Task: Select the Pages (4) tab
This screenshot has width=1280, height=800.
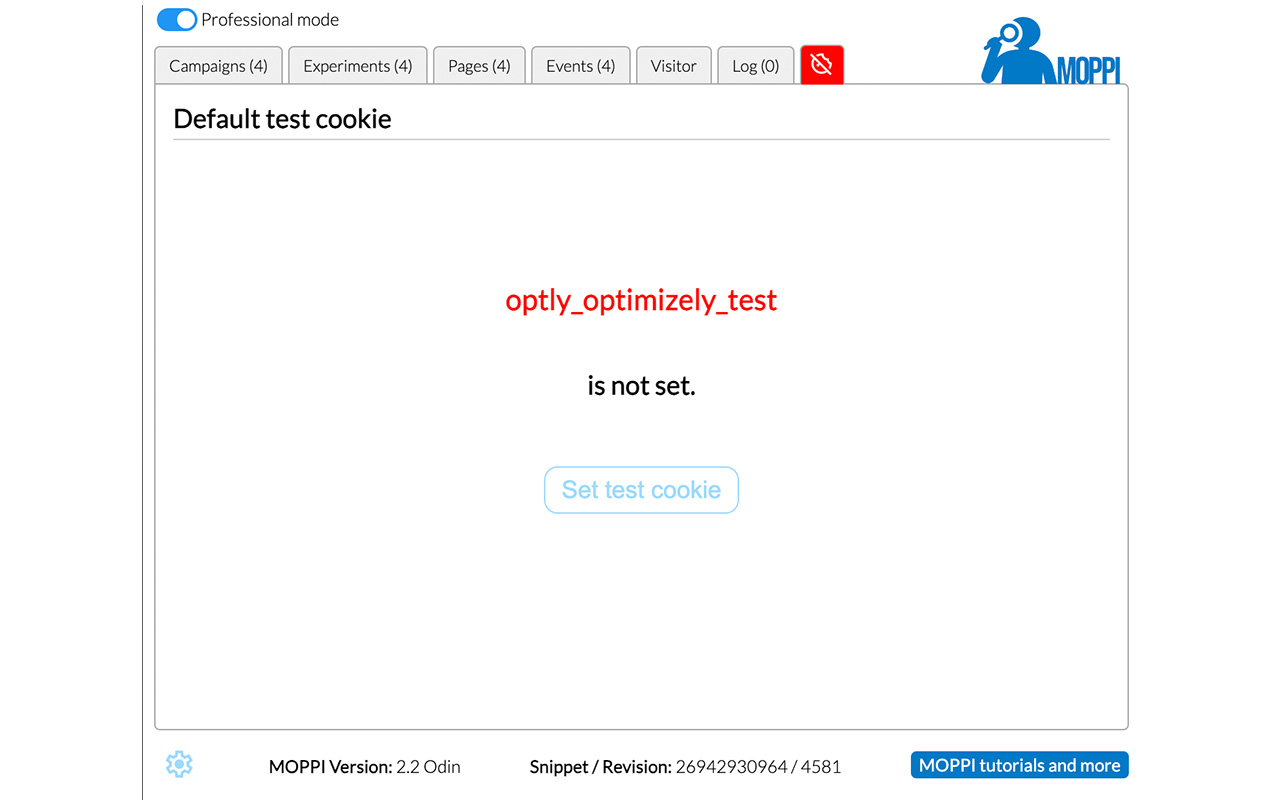Action: pyautogui.click(x=479, y=66)
